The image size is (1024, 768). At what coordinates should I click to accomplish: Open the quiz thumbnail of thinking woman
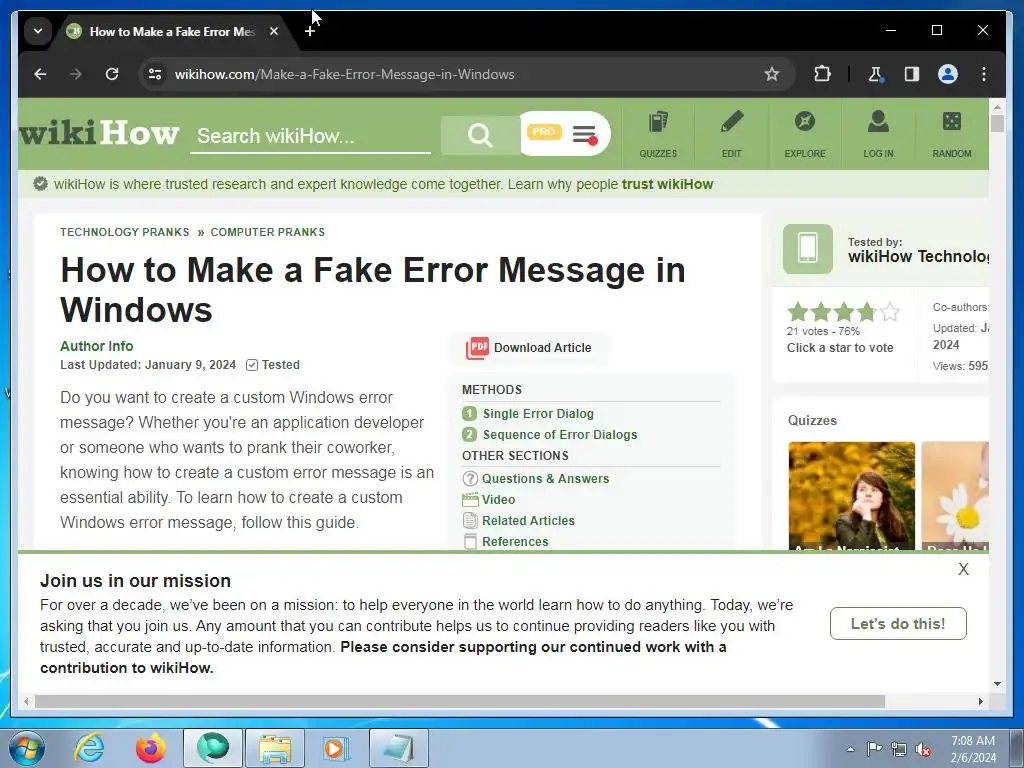pos(852,496)
